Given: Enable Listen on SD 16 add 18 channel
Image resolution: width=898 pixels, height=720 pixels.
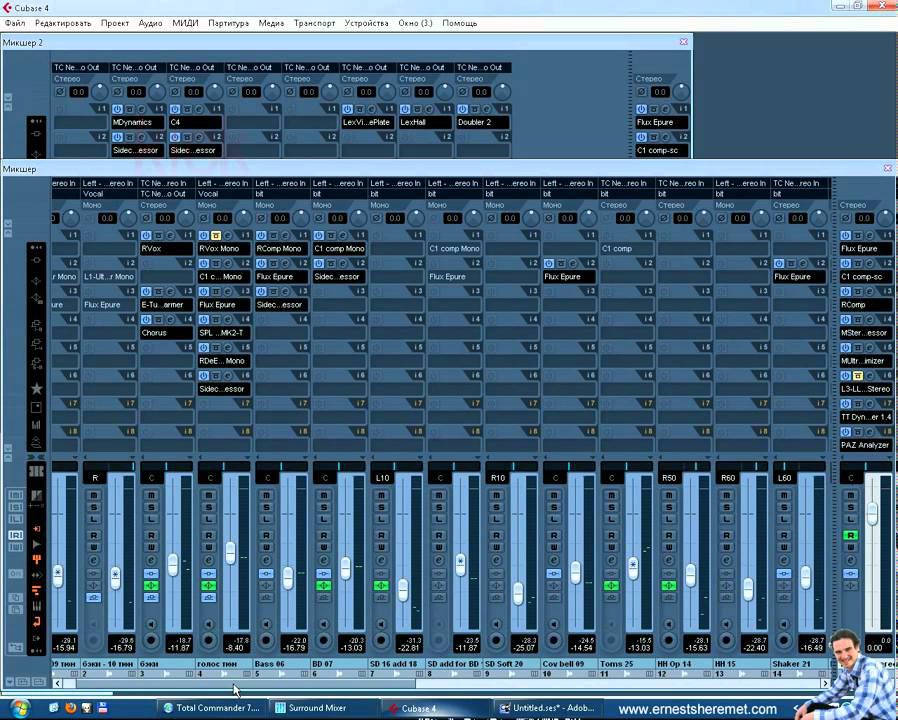Looking at the screenshot, I should click(381, 519).
